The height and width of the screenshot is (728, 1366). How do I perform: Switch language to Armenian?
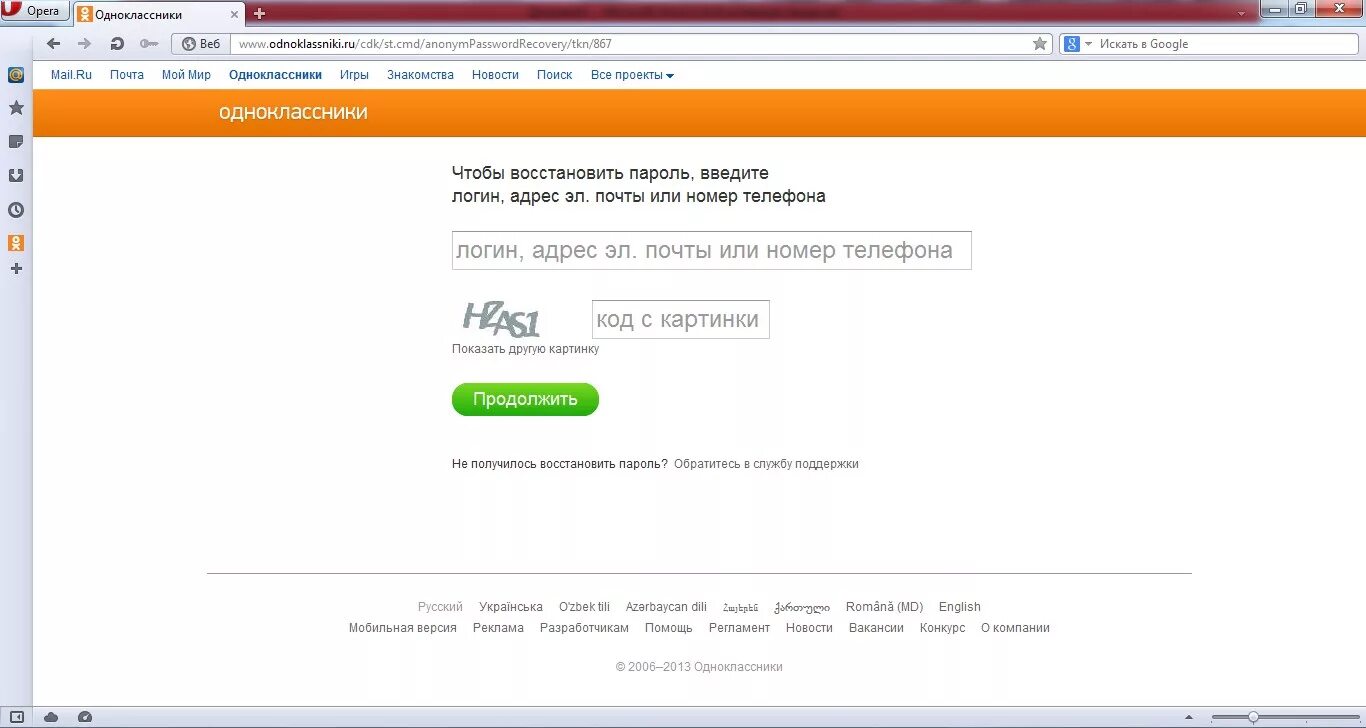click(x=740, y=607)
